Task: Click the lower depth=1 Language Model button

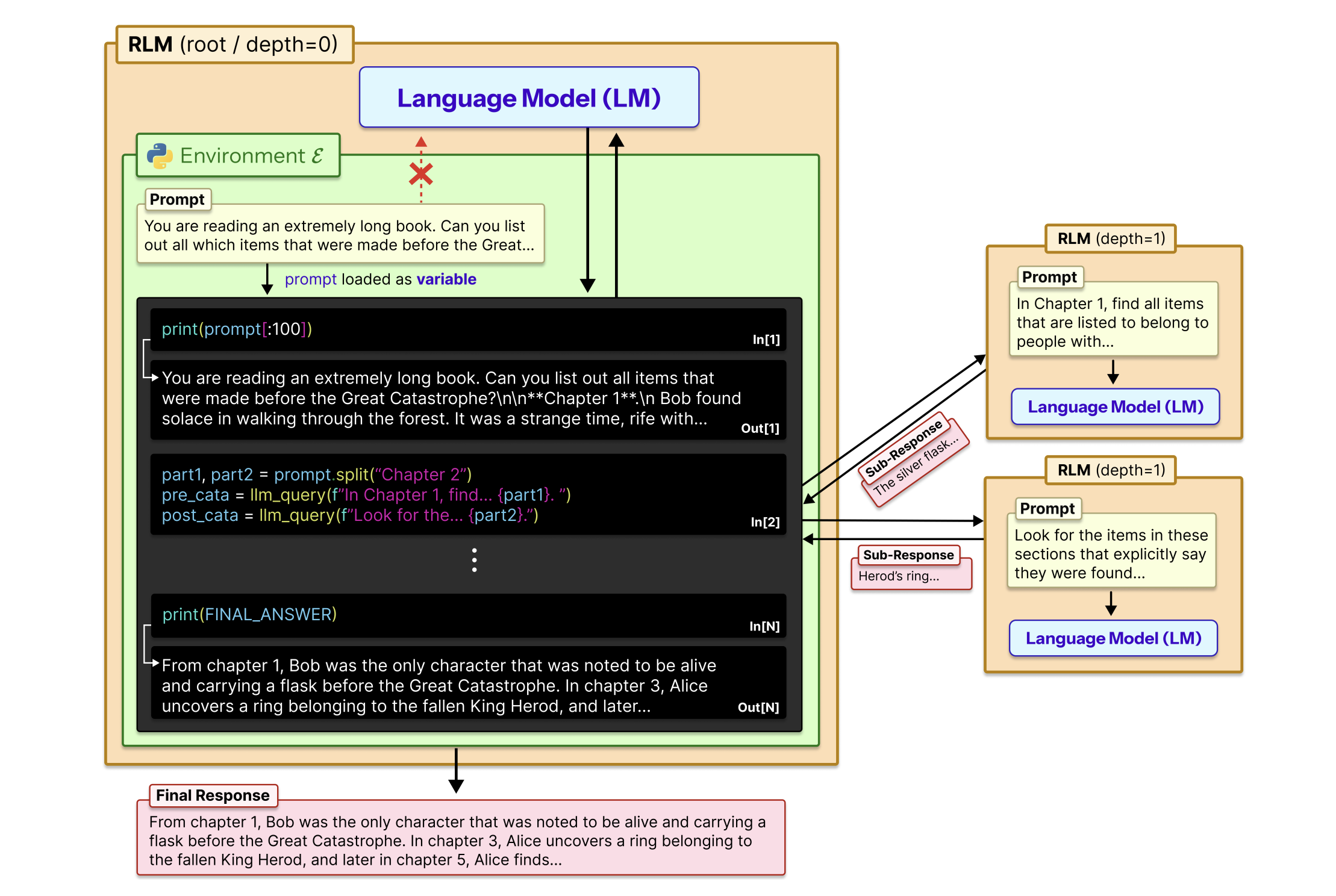Action: click(1113, 638)
